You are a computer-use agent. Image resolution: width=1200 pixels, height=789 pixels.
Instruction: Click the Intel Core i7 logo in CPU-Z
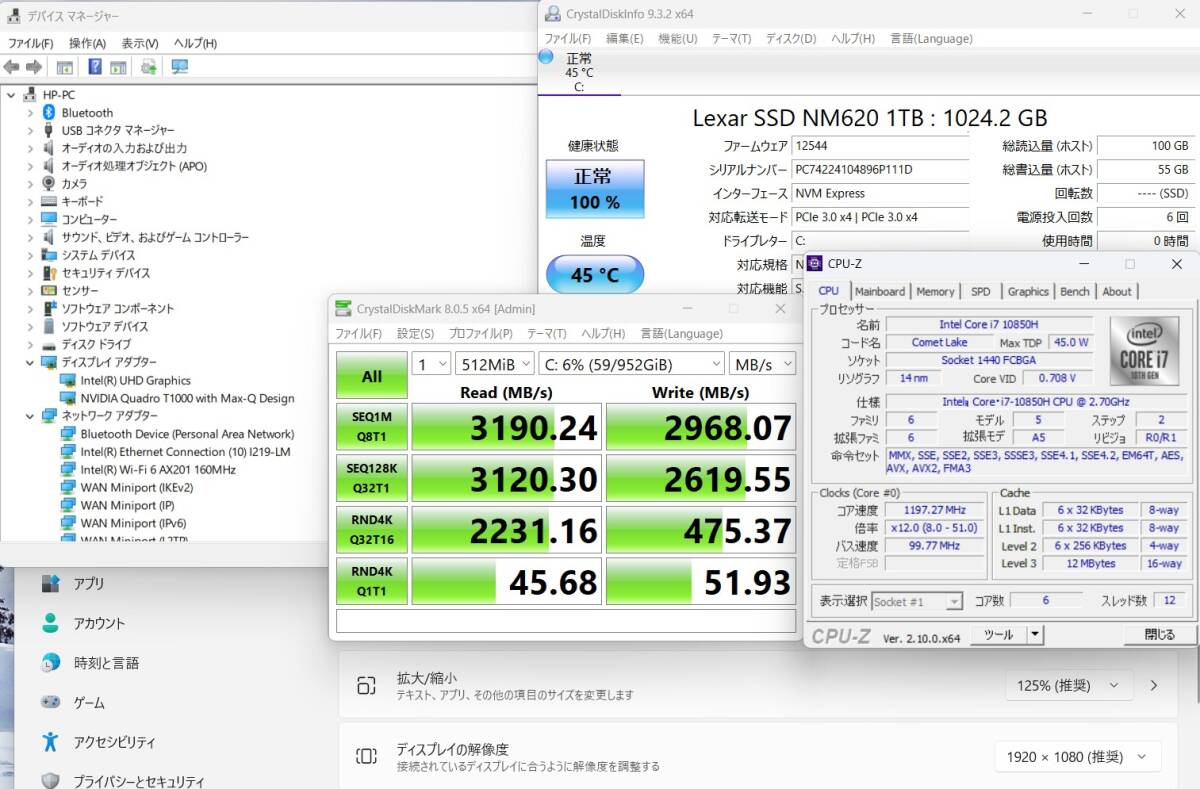click(1143, 352)
